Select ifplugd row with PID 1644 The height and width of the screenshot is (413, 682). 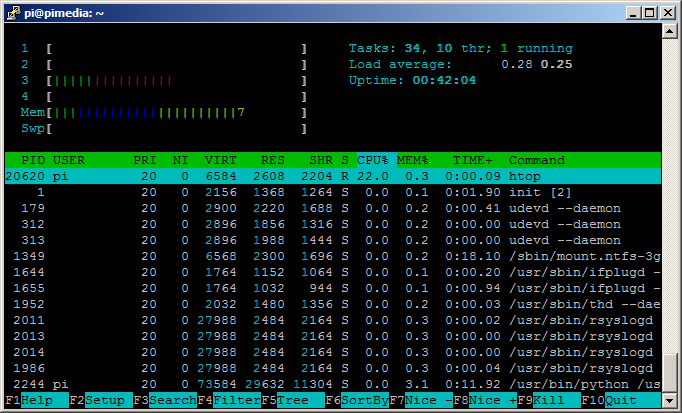point(333,272)
